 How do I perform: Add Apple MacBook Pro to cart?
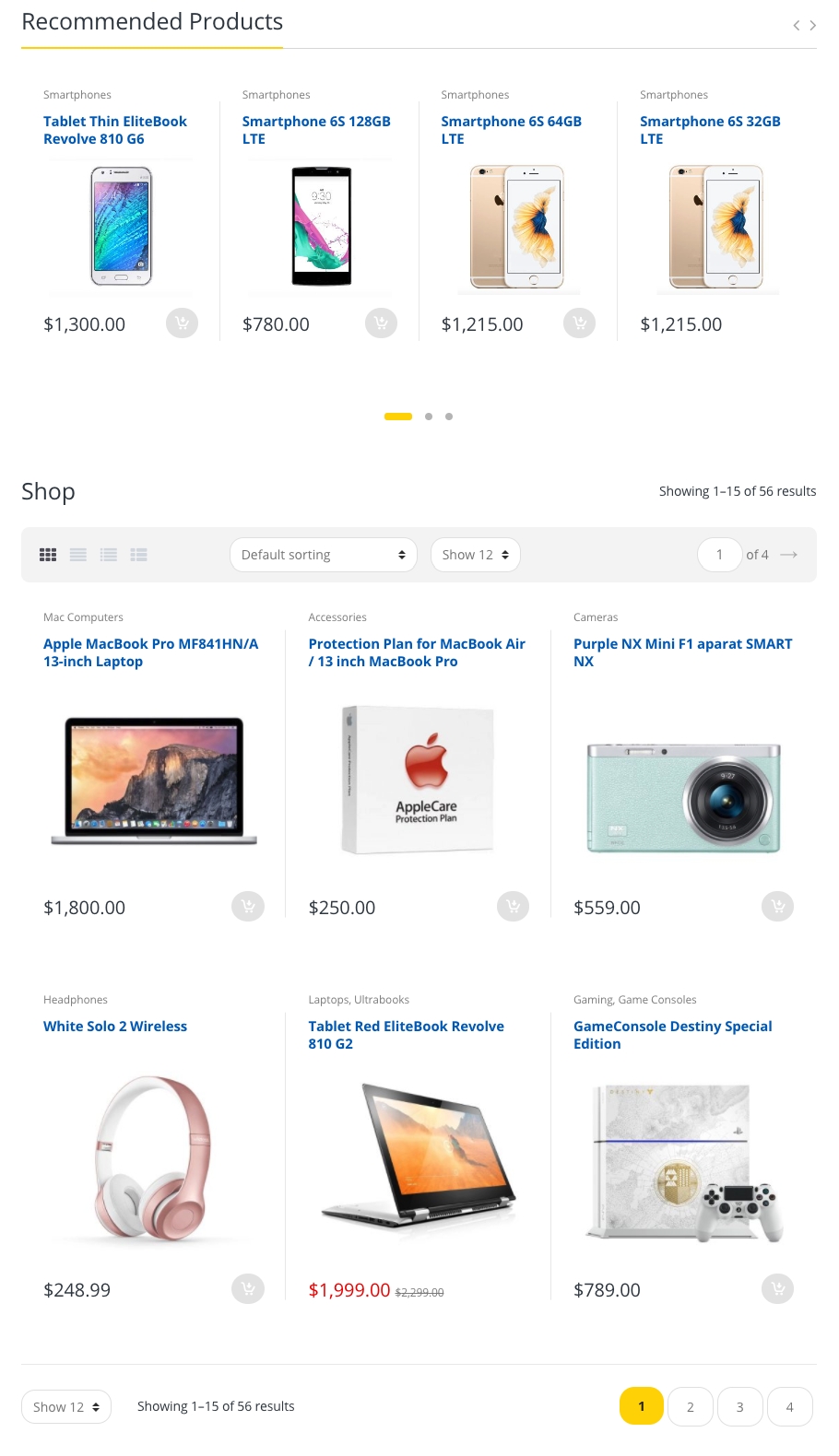[248, 907]
